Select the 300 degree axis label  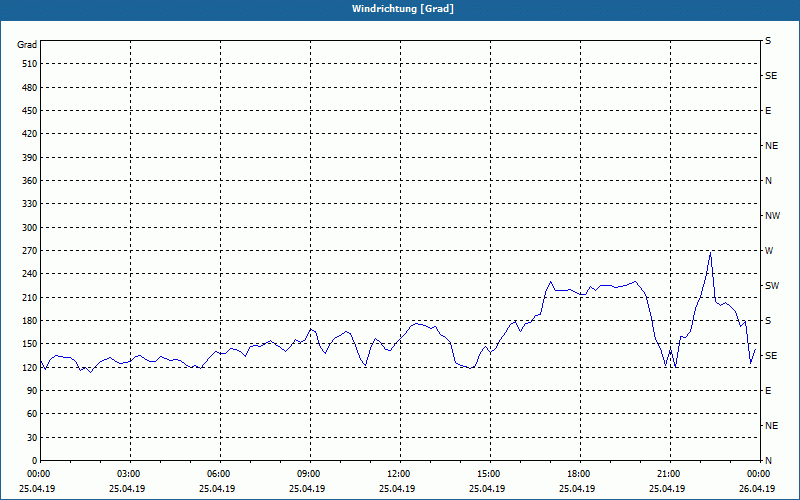coord(30,228)
